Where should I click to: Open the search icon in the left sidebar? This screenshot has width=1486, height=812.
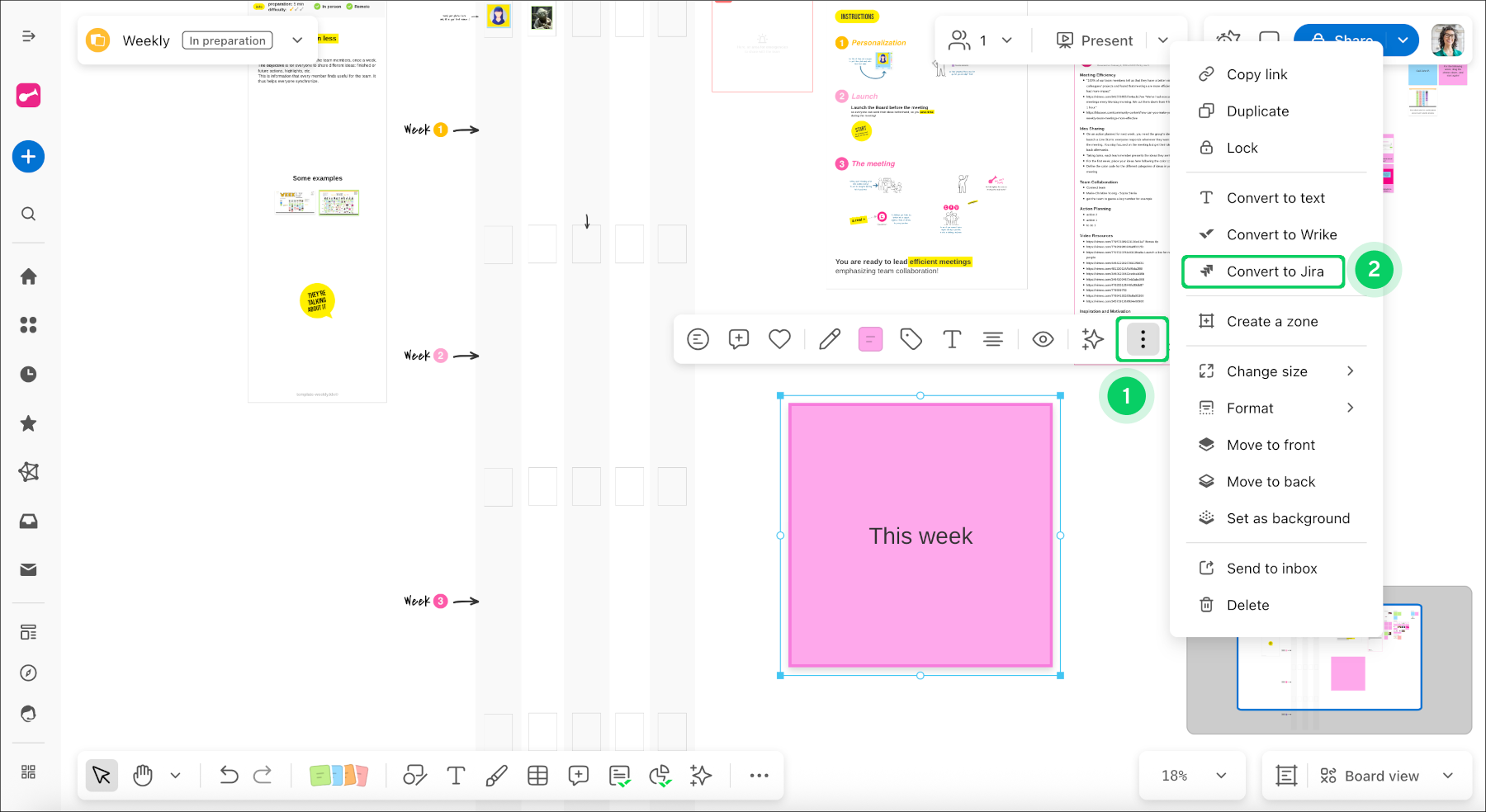[x=28, y=215]
